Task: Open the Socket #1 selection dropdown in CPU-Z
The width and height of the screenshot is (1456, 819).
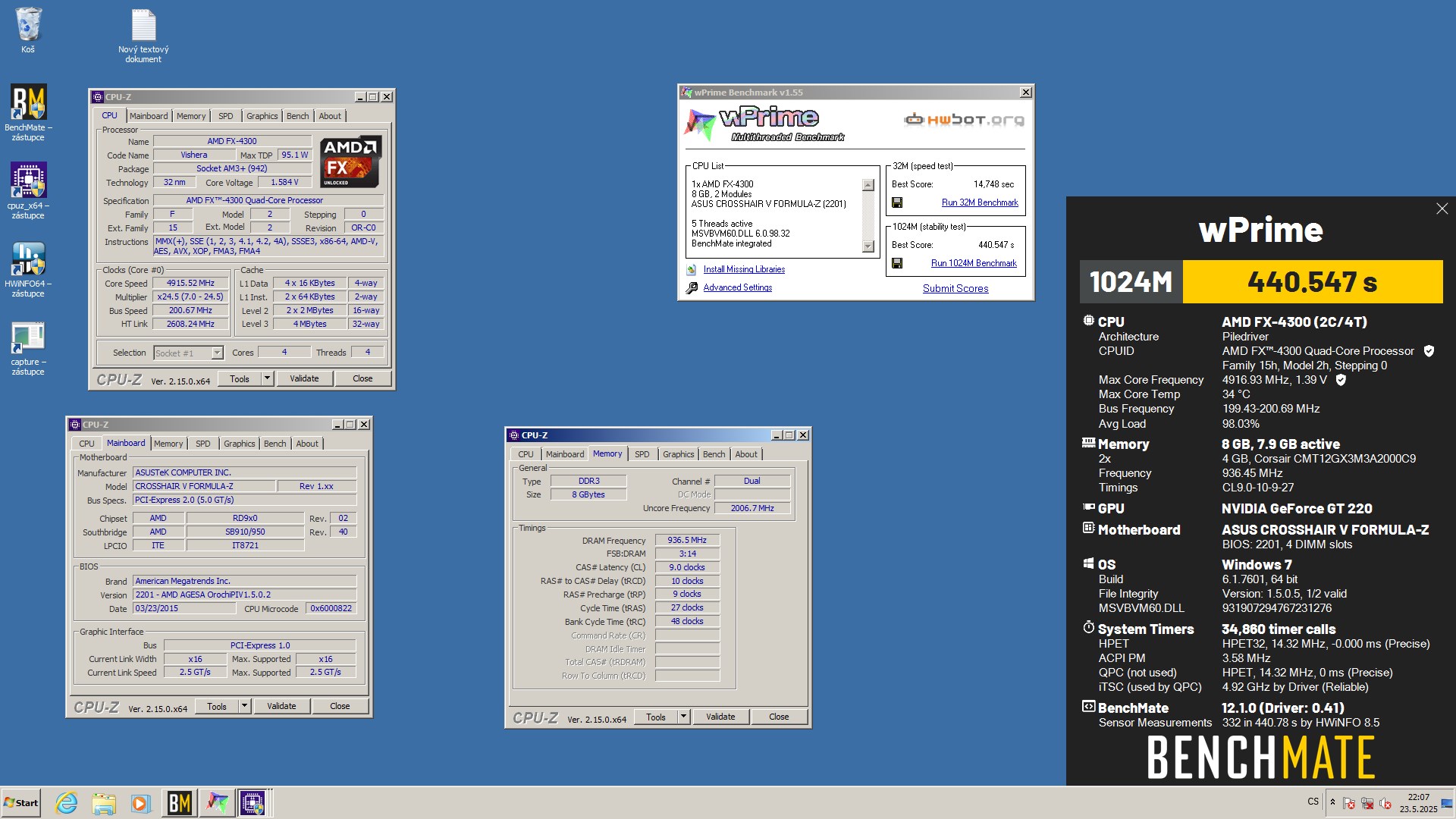Action: [217, 353]
